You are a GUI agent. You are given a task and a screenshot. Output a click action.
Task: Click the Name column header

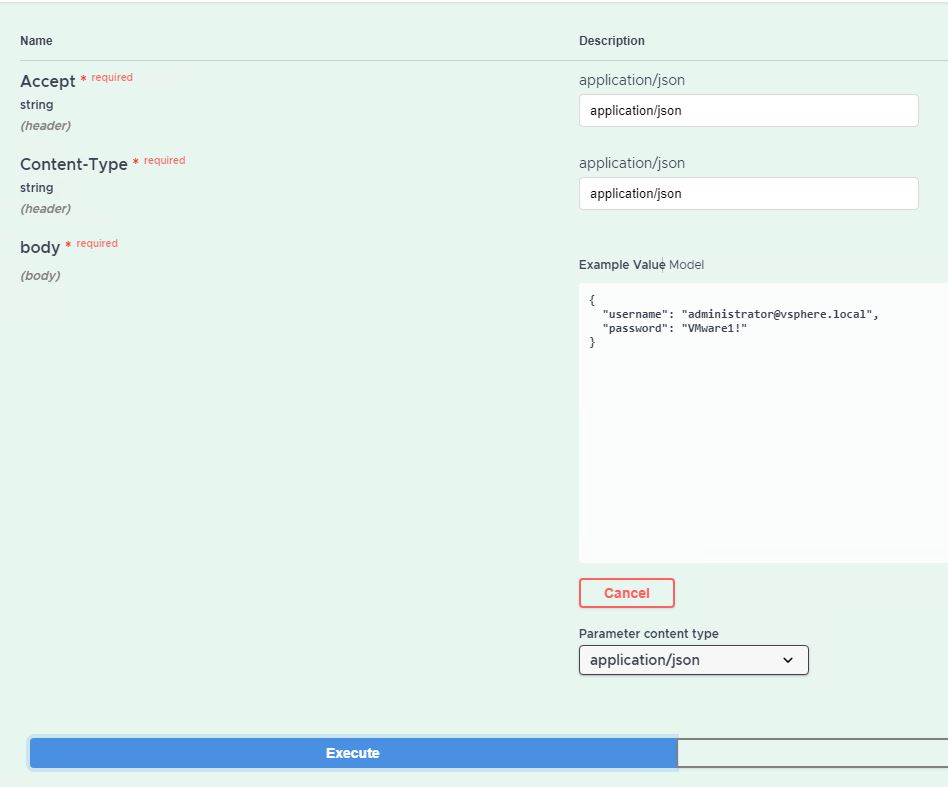(36, 41)
